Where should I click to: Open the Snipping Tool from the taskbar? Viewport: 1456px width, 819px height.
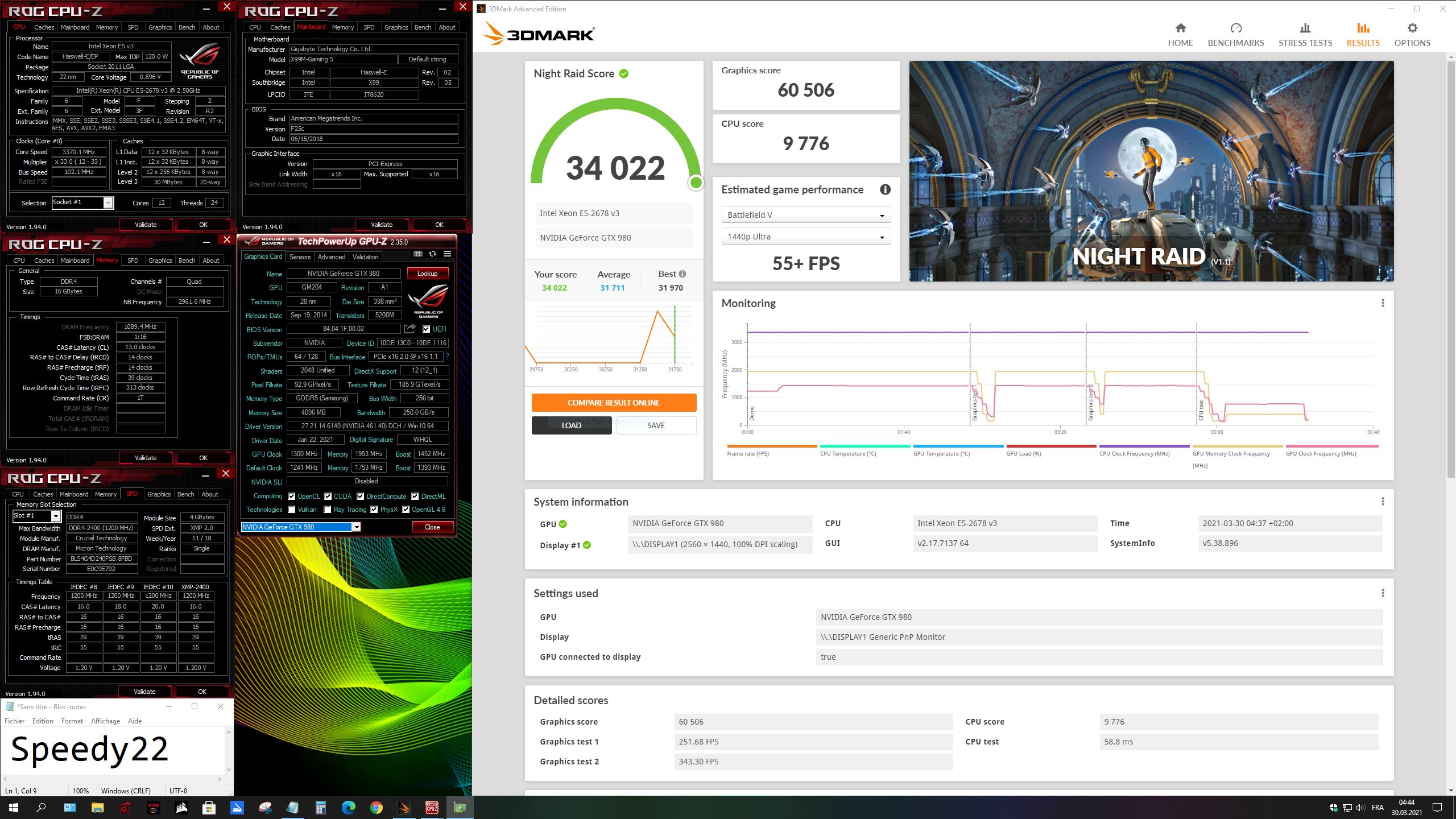pos(264,807)
